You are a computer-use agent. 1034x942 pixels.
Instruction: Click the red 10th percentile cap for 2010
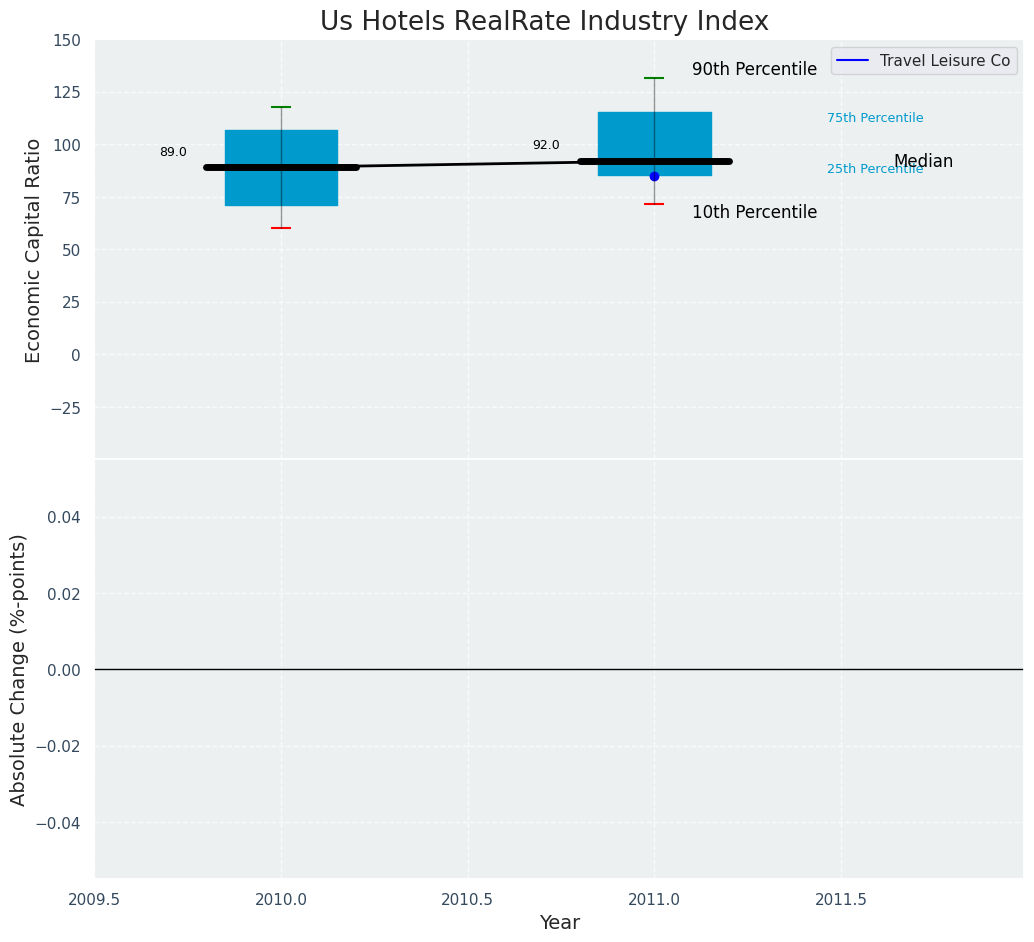(x=281, y=228)
